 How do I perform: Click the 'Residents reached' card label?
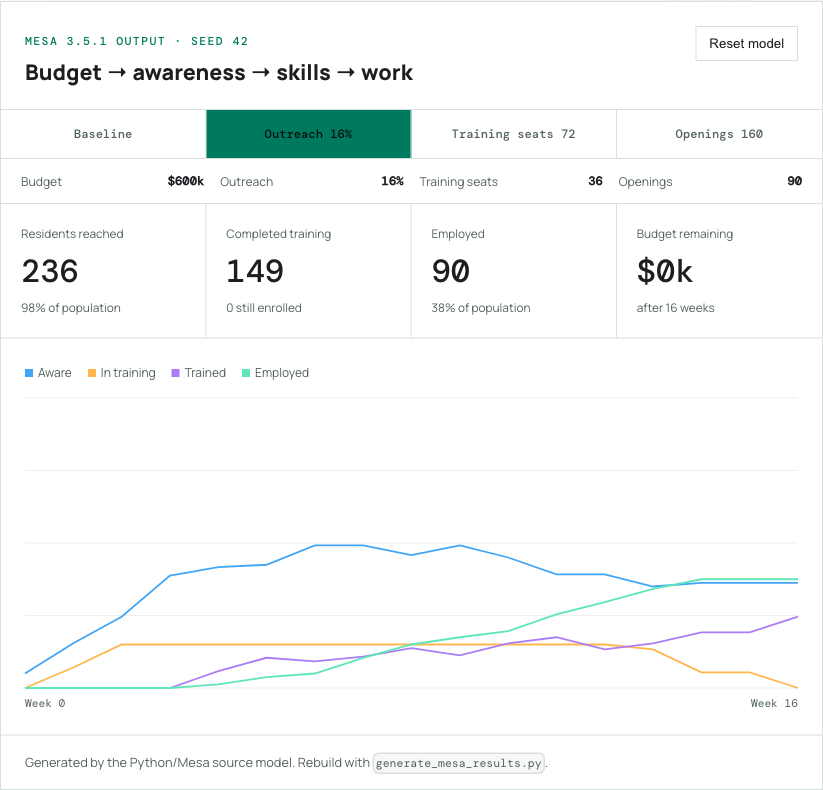pos(72,234)
